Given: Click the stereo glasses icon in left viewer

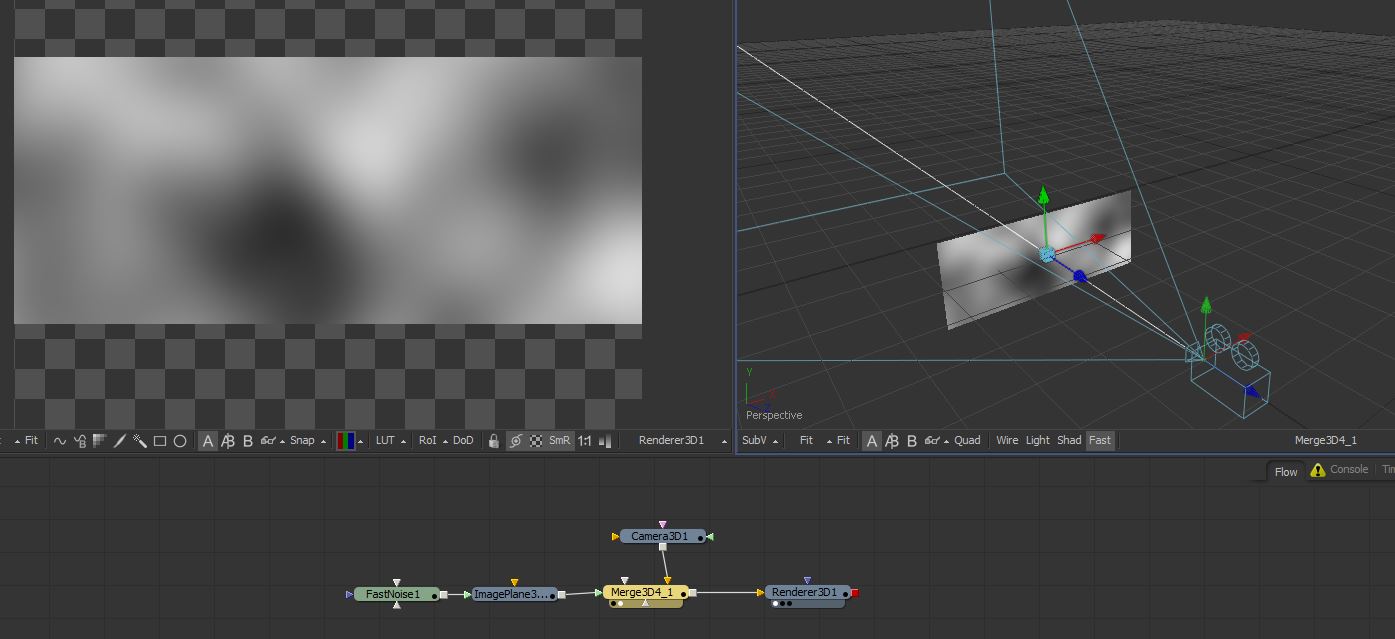Looking at the screenshot, I should (x=267, y=440).
